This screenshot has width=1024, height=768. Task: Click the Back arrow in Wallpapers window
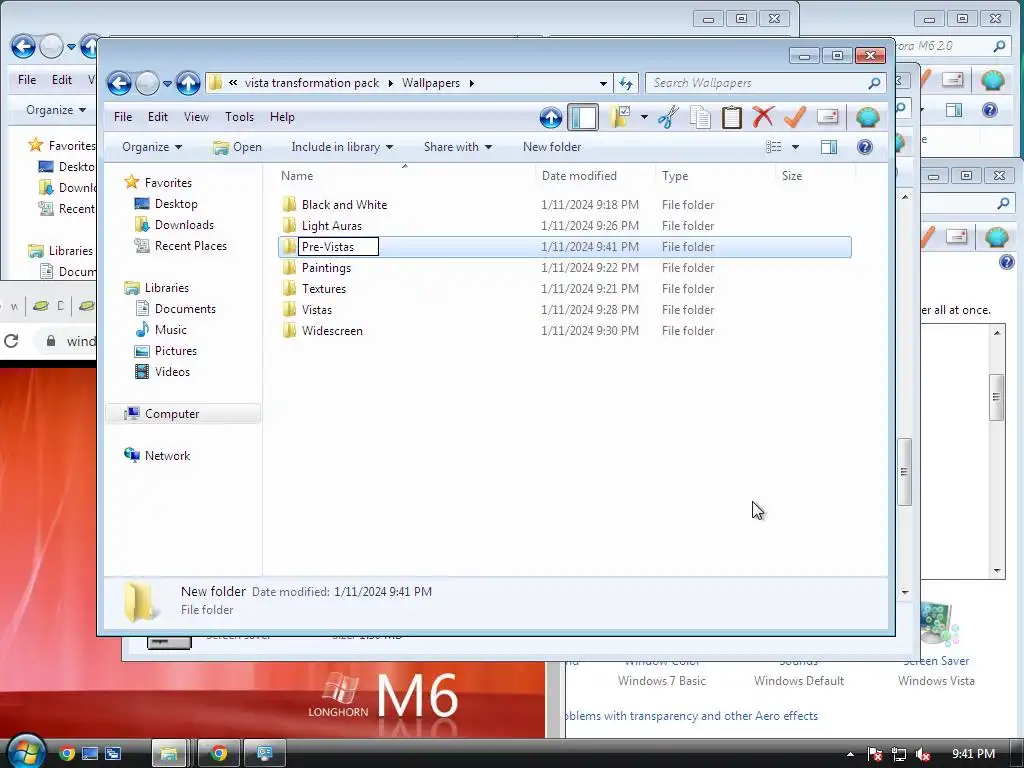119,83
